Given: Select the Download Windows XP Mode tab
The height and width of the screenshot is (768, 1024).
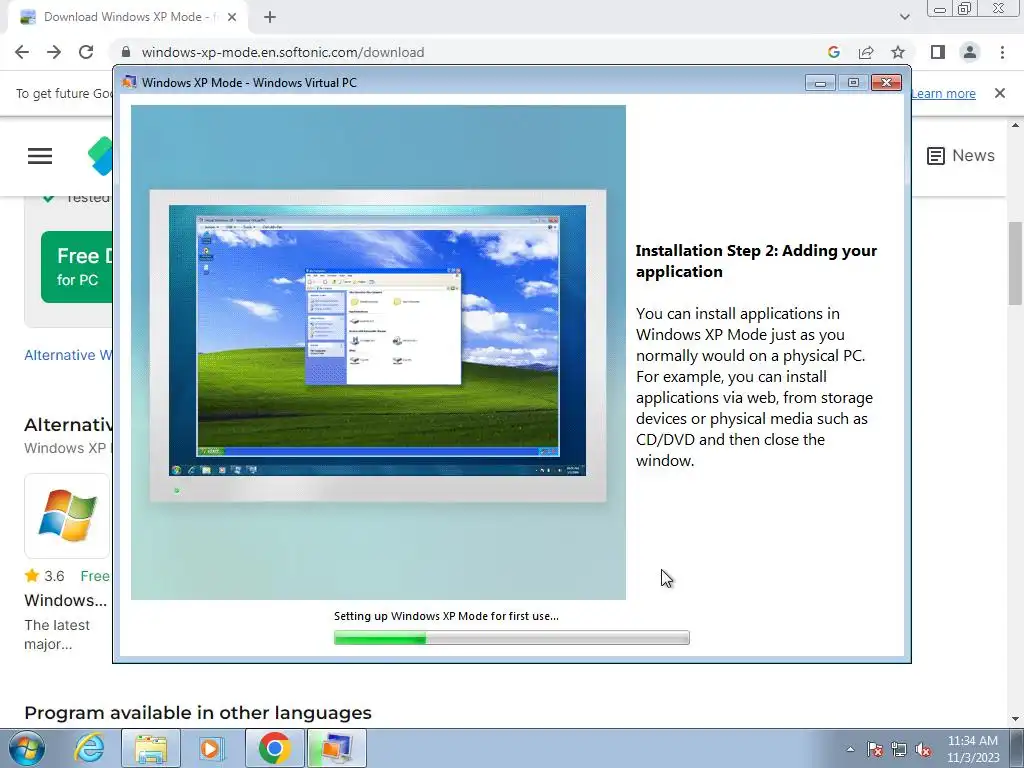Looking at the screenshot, I should [x=128, y=17].
